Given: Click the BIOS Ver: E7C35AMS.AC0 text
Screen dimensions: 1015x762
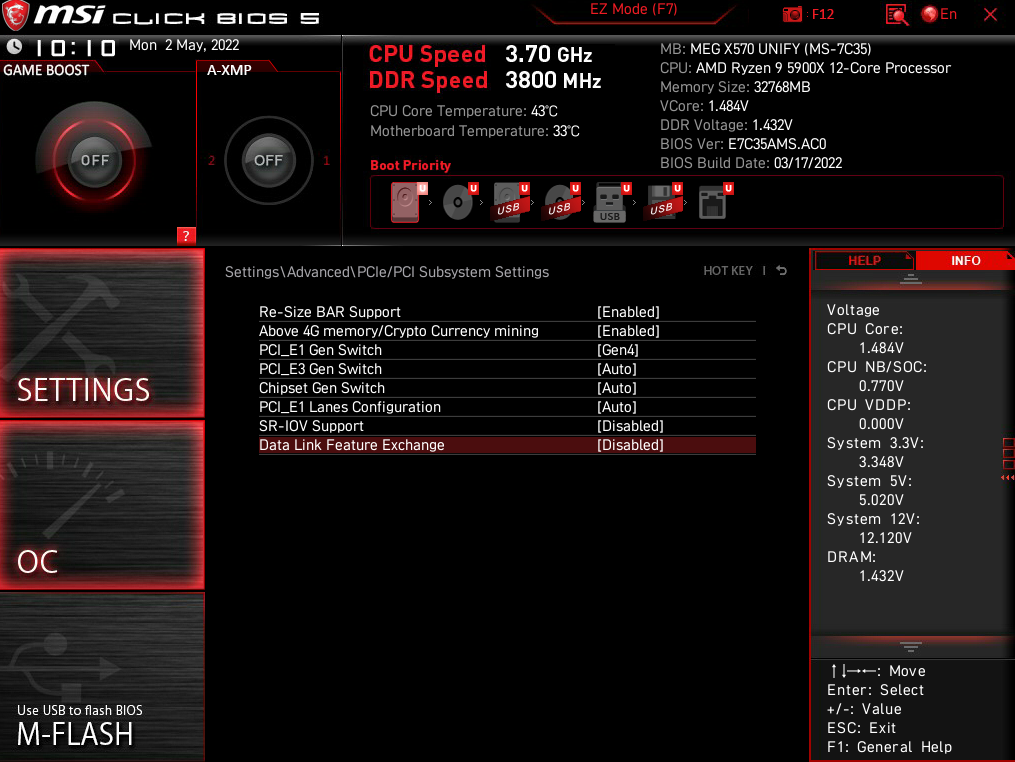Looking at the screenshot, I should pos(742,144).
